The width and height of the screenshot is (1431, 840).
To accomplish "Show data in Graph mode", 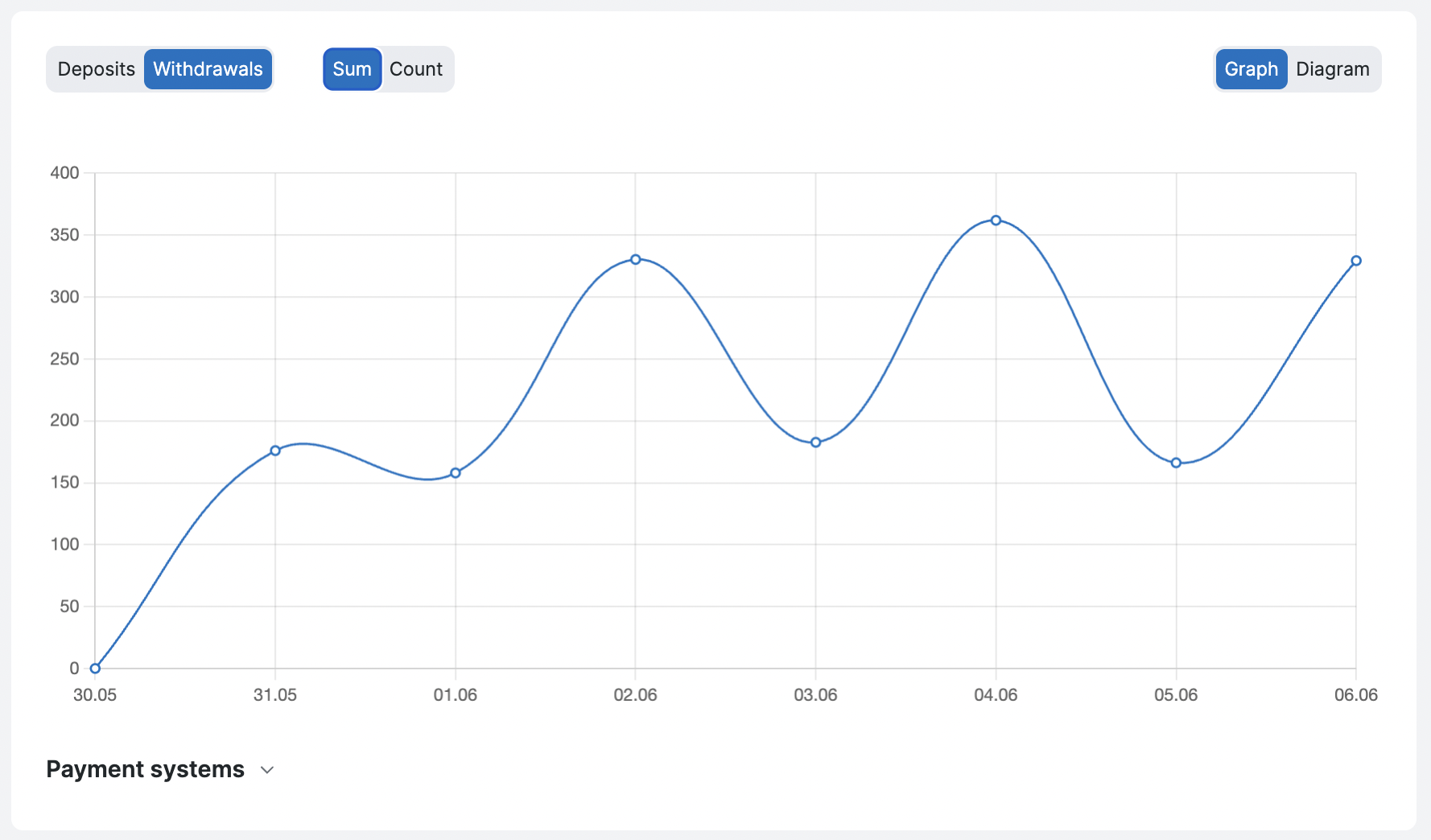I will [x=1251, y=69].
